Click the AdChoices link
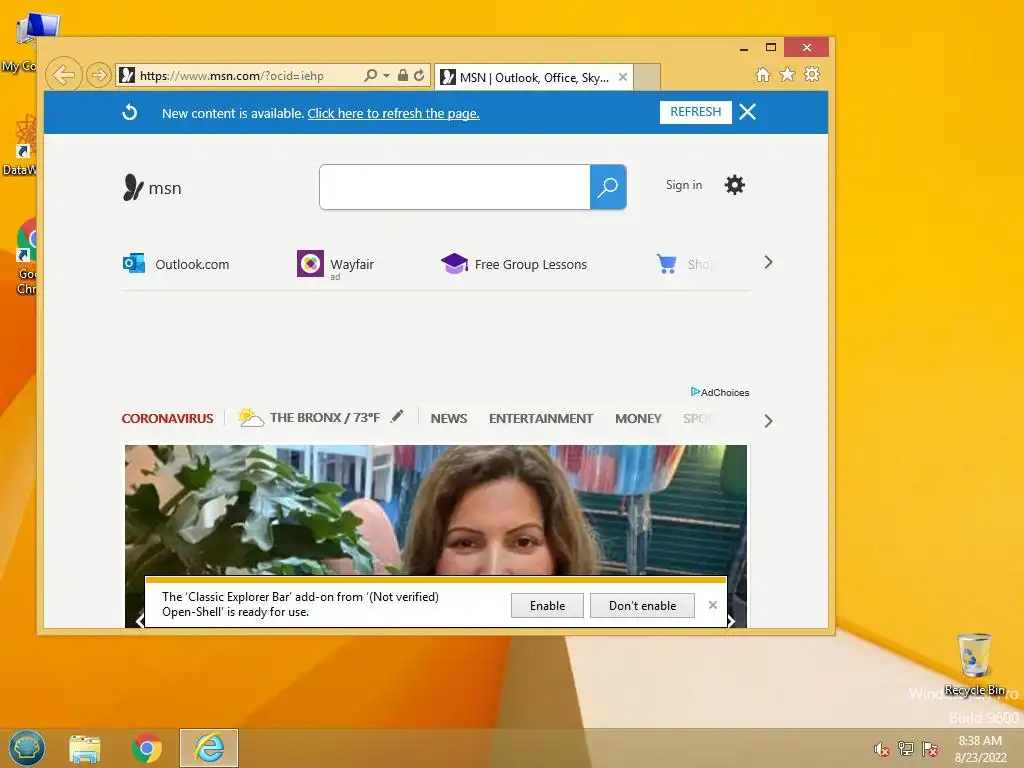Image resolution: width=1024 pixels, height=768 pixels. 720,392
